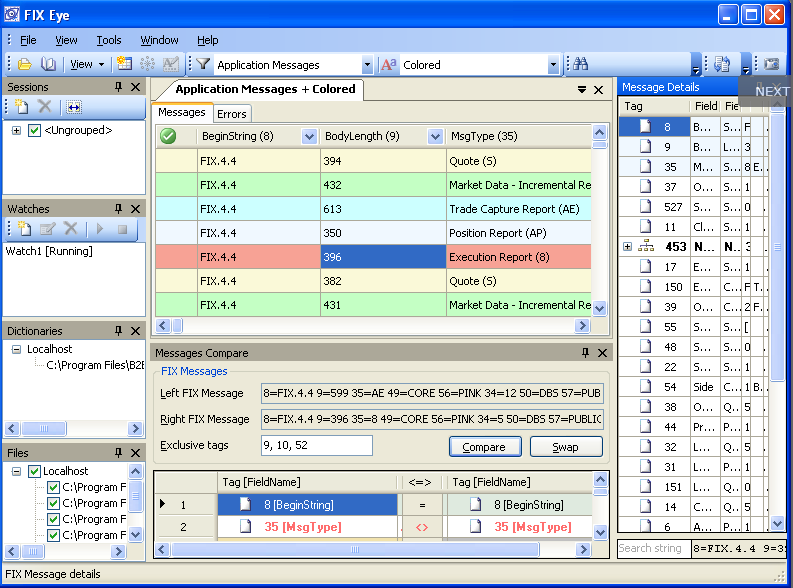The image size is (793, 588).
Task: Close the Messages Compare panel
Action: (x=602, y=353)
